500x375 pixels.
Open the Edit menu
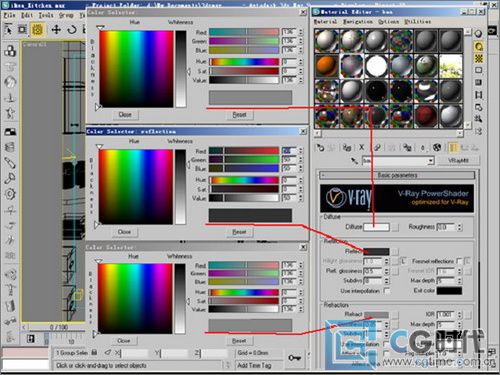27,15
